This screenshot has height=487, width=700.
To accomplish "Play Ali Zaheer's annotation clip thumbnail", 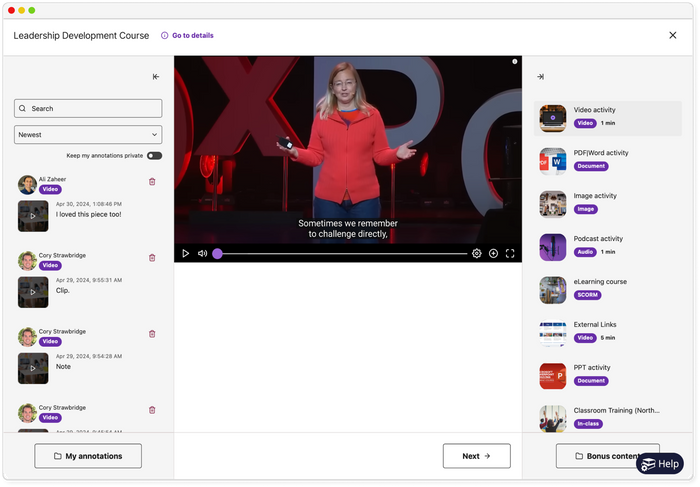I will click(x=33, y=216).
